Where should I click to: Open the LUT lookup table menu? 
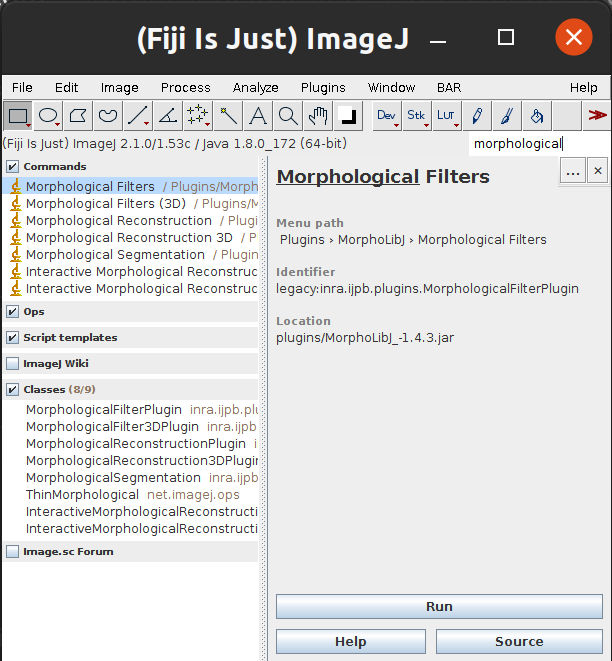(446, 116)
